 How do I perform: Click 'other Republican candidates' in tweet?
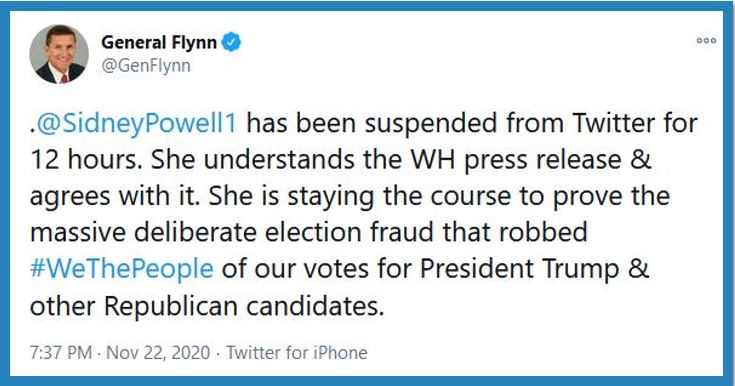(x=207, y=306)
